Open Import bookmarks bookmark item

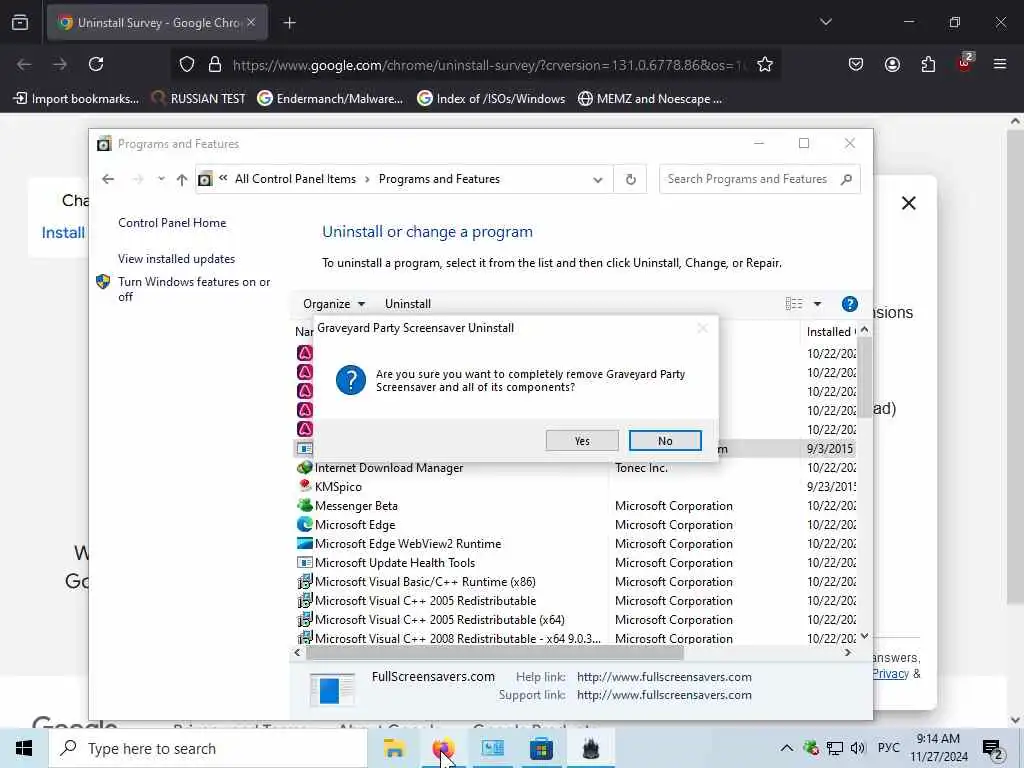pyautogui.click(x=76, y=99)
